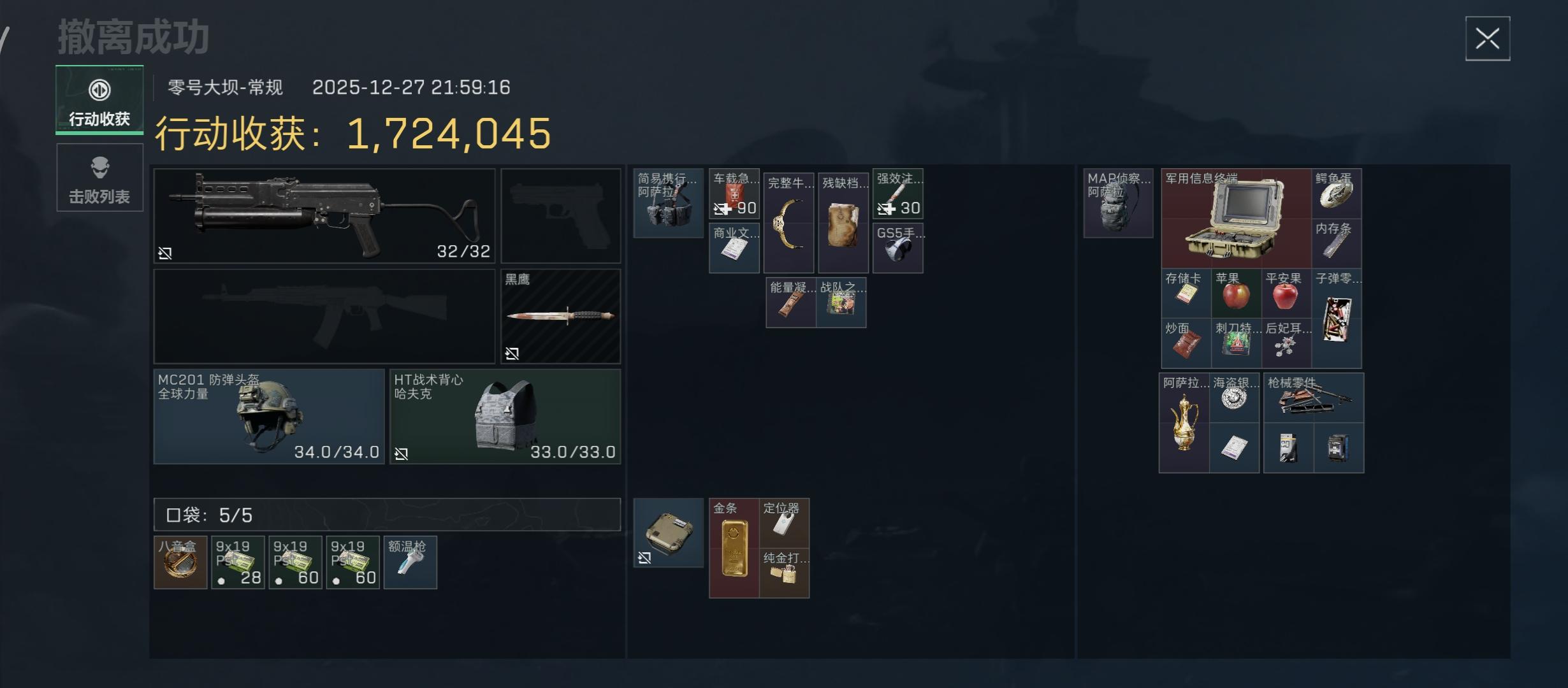Viewport: 1568px width, 688px height.
Task: Select the 金条 gold bar item
Action: click(x=734, y=548)
